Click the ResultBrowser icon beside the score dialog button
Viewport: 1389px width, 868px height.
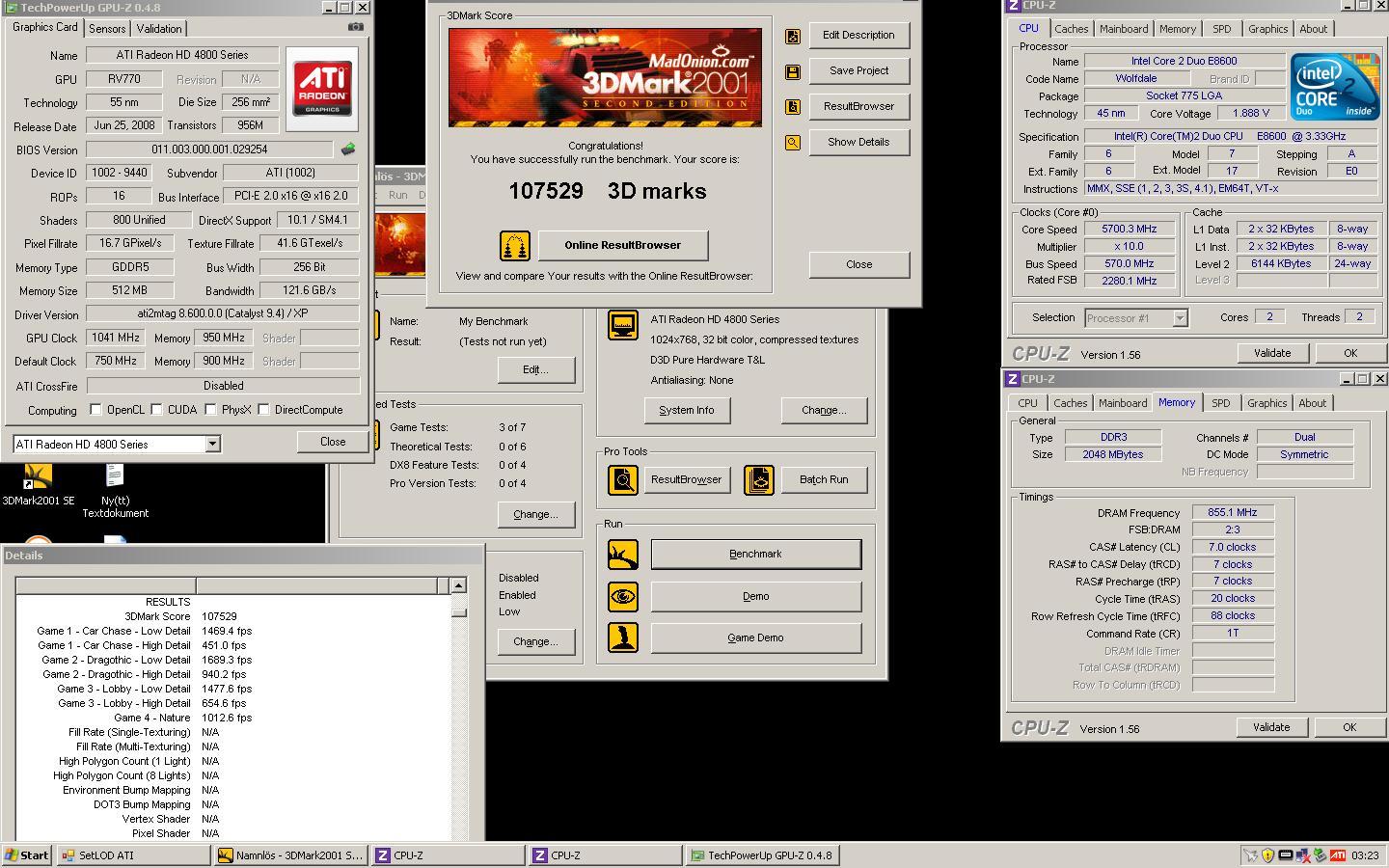(x=792, y=107)
